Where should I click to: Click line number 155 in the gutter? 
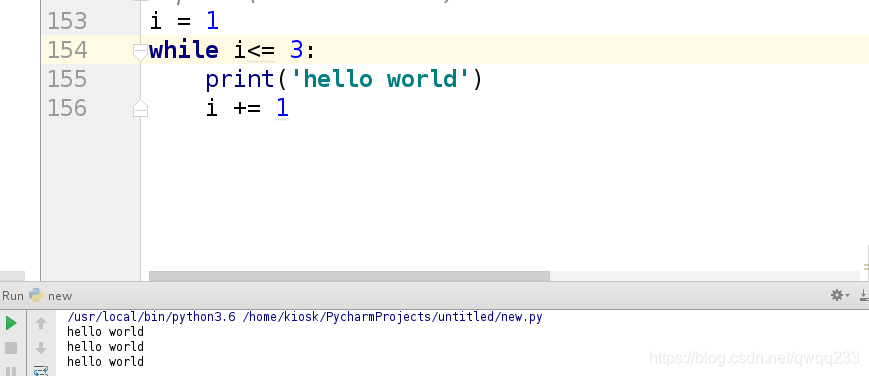click(67, 79)
